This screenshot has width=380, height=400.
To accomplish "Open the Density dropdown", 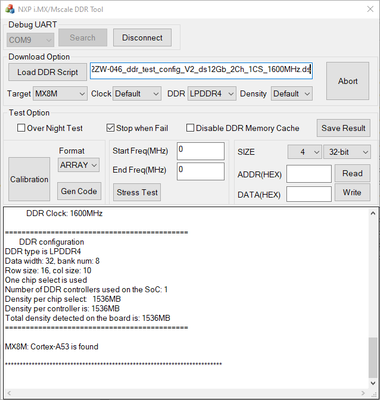I will [x=292, y=94].
